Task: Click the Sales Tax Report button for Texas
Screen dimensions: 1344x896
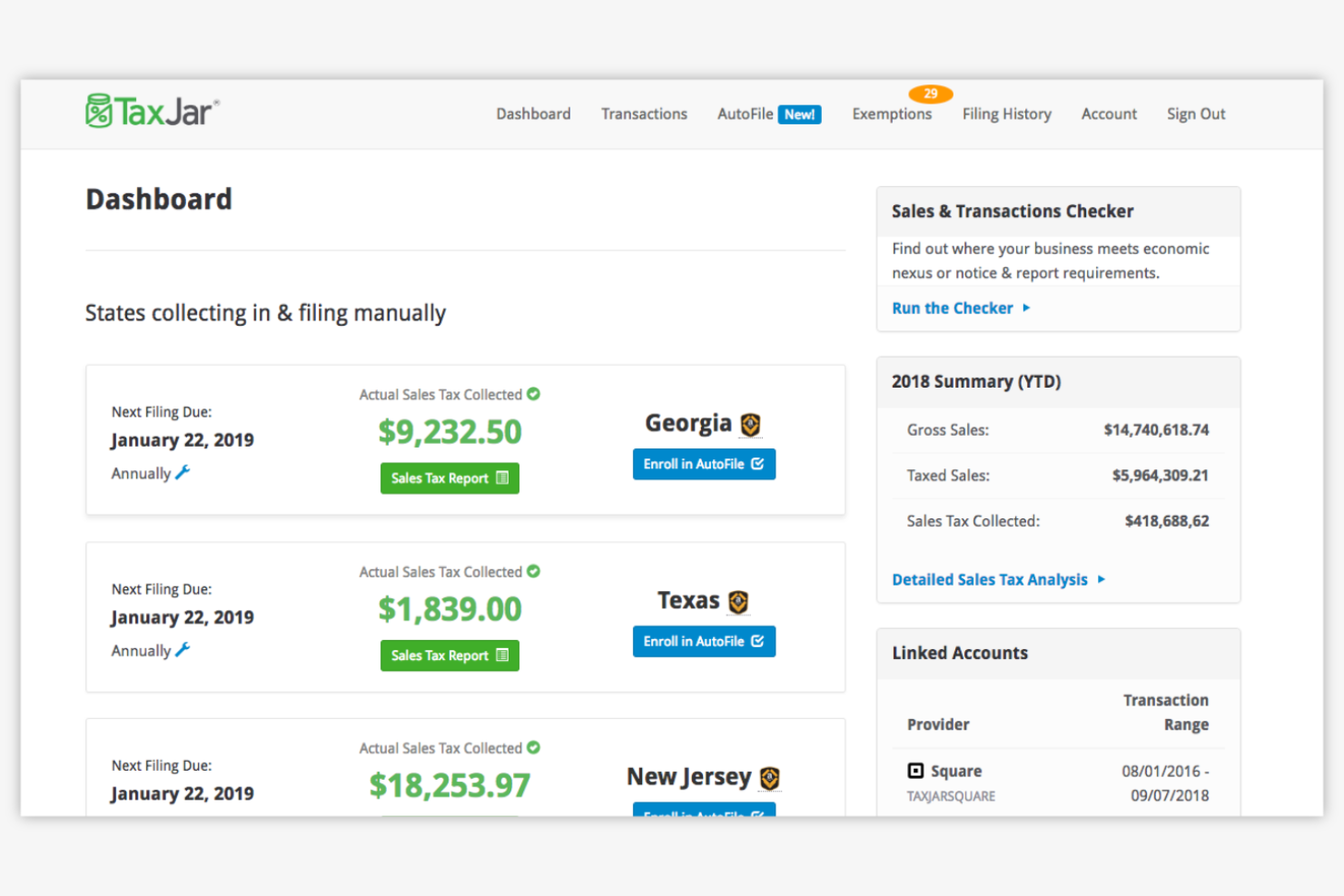Action: [x=450, y=655]
